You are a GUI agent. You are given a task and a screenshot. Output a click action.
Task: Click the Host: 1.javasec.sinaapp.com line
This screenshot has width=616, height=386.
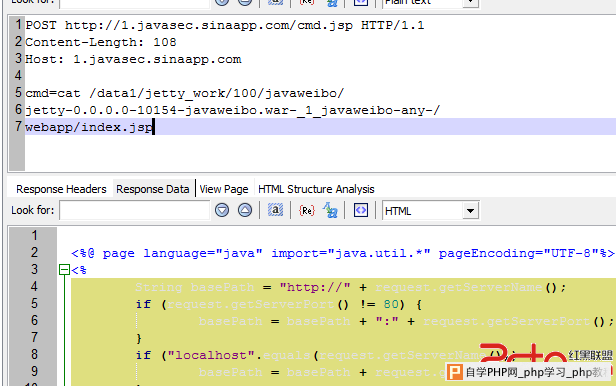[133, 59]
